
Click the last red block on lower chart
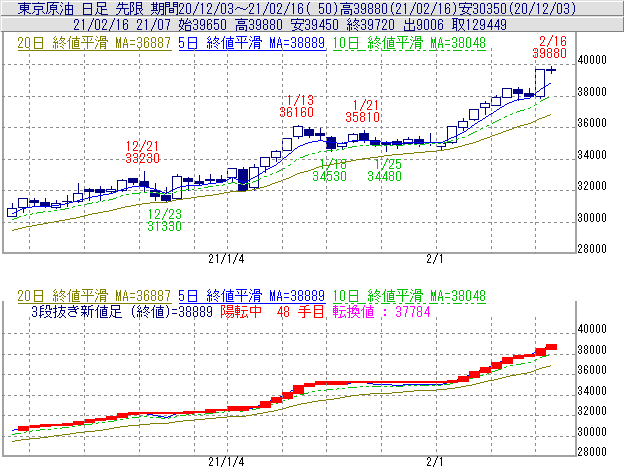[x=551, y=347]
